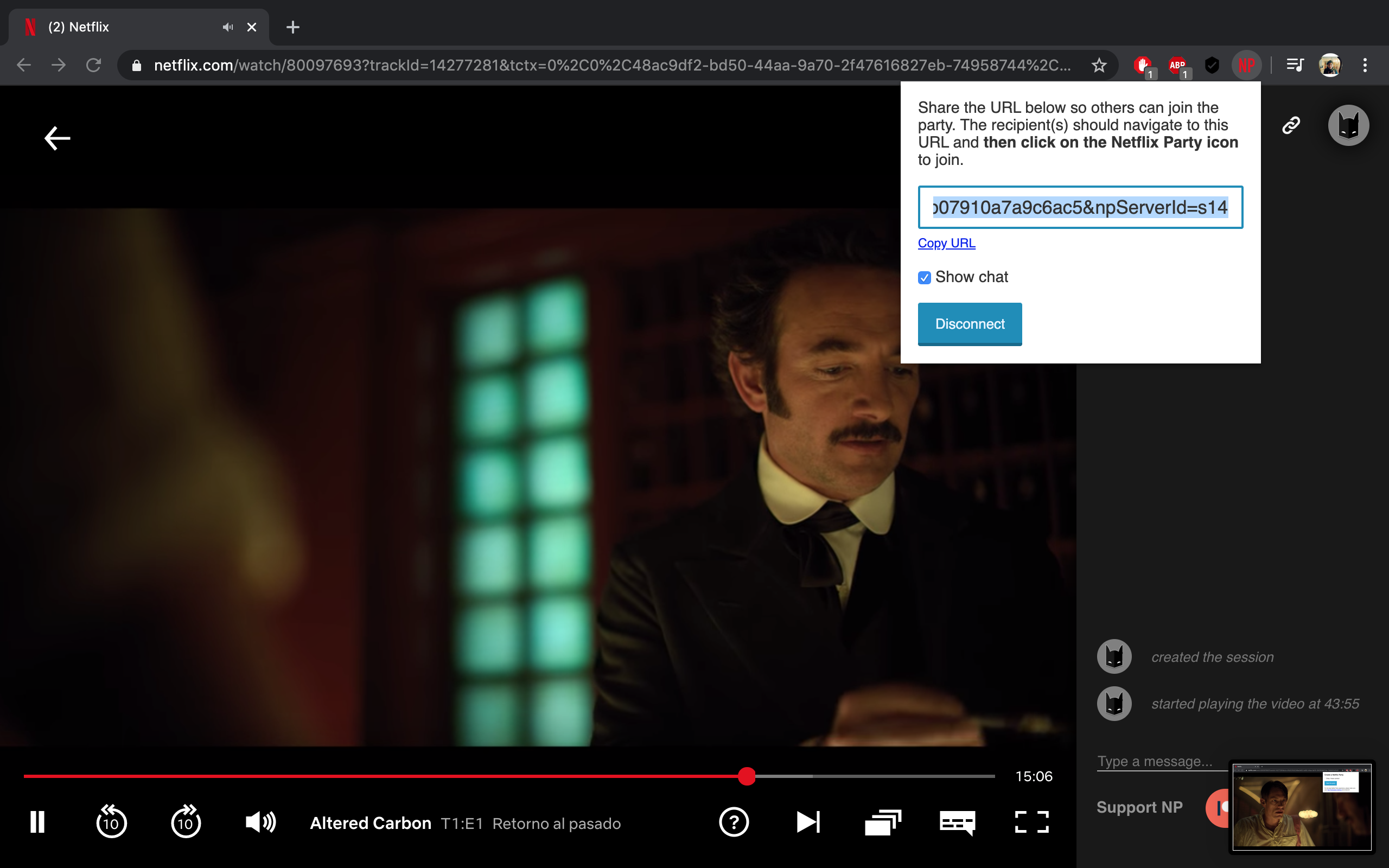Click the Netflix Party NP extension icon
This screenshot has width=1389, height=868.
click(x=1246, y=65)
